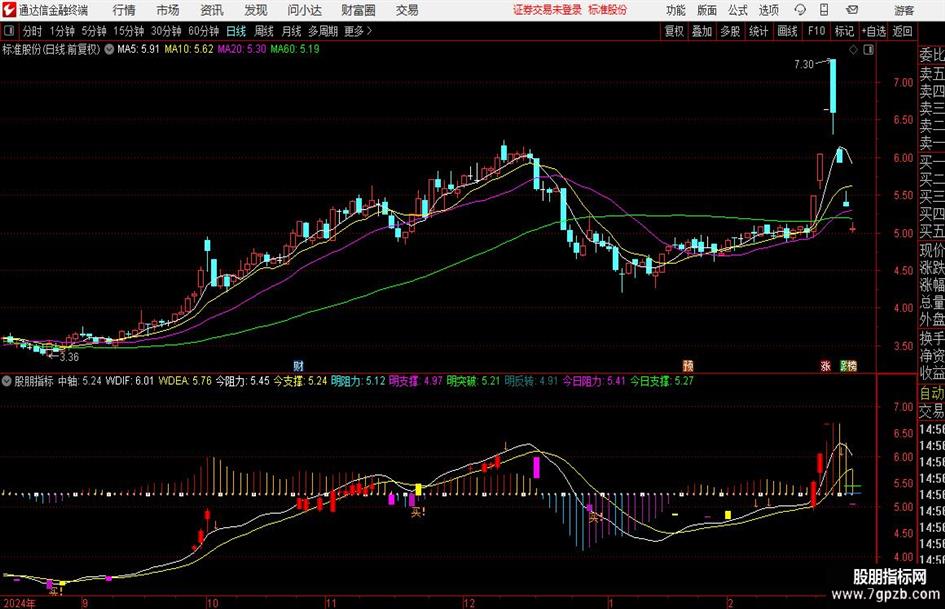The height and width of the screenshot is (609, 945).
Task: Expand the main chart indicator dropdown circle
Action: pos(109,49)
